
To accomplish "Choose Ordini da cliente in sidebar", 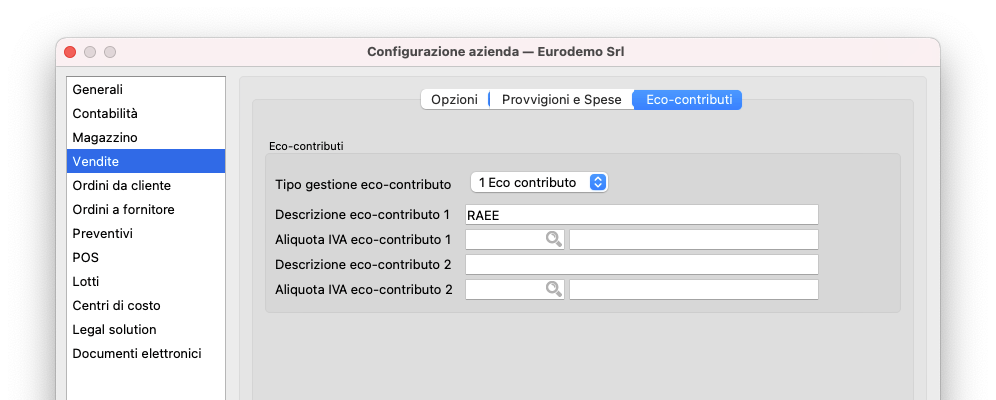I will [121, 185].
